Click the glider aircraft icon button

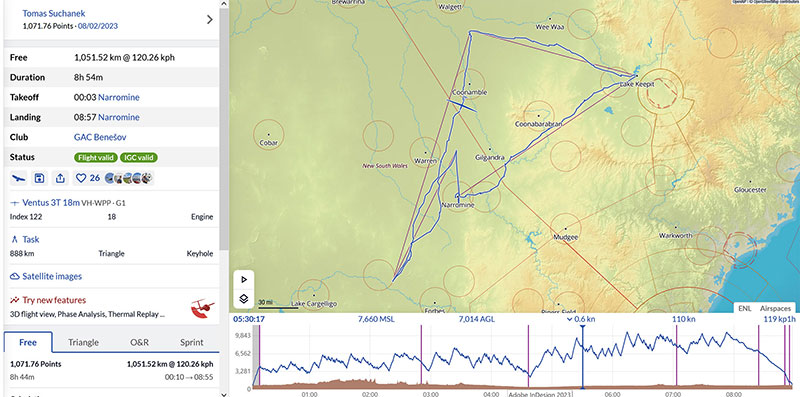click(18, 178)
